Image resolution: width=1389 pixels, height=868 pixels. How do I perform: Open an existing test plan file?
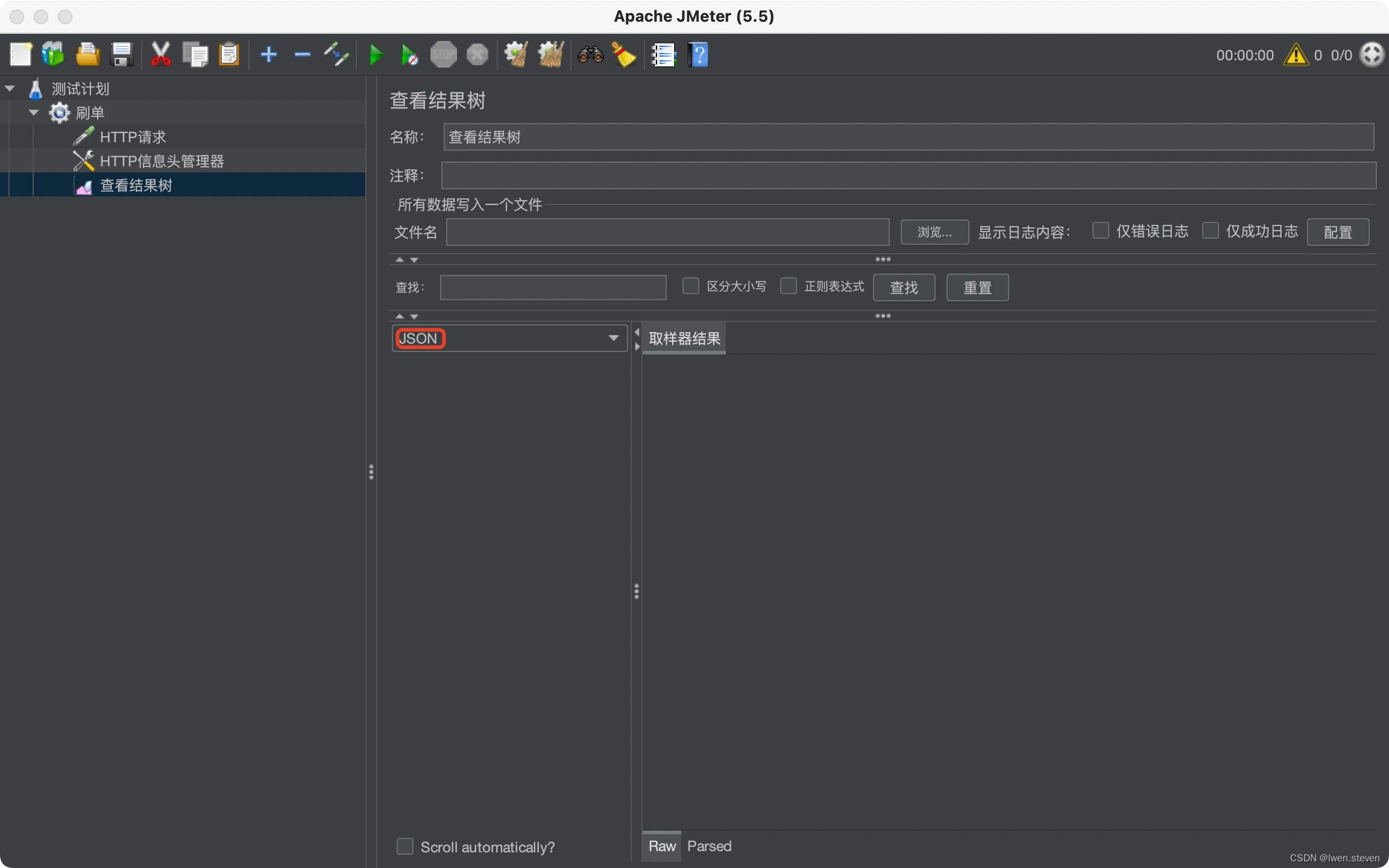click(x=87, y=55)
